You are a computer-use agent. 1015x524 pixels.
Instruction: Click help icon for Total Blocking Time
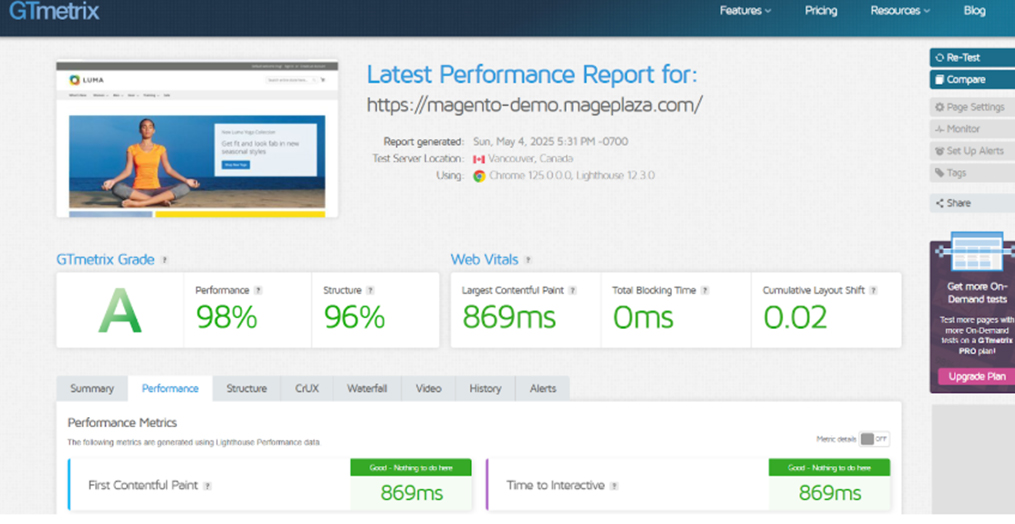(704, 291)
